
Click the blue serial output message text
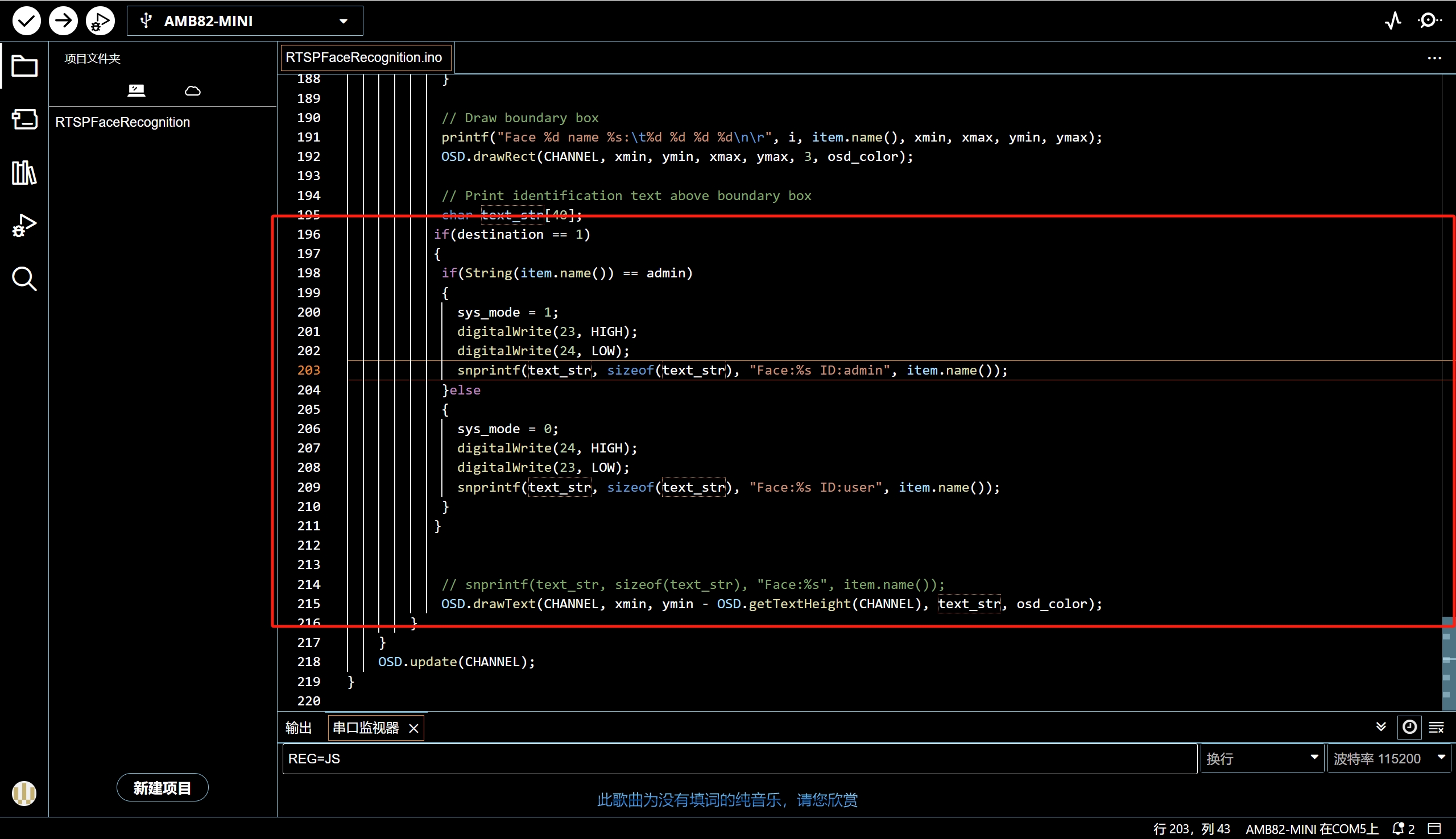click(x=727, y=800)
